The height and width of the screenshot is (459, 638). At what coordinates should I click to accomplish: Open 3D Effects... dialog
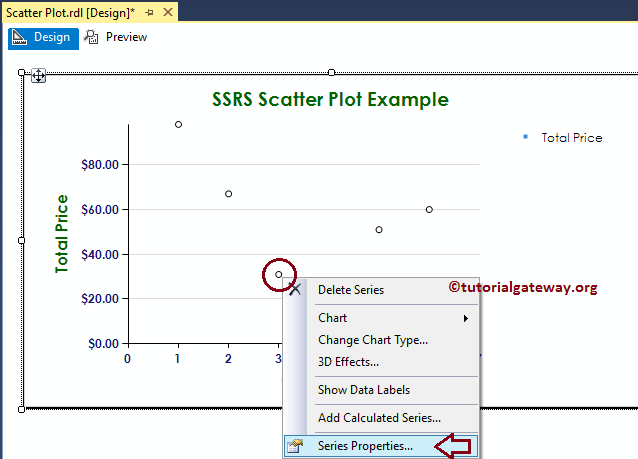tap(348, 362)
